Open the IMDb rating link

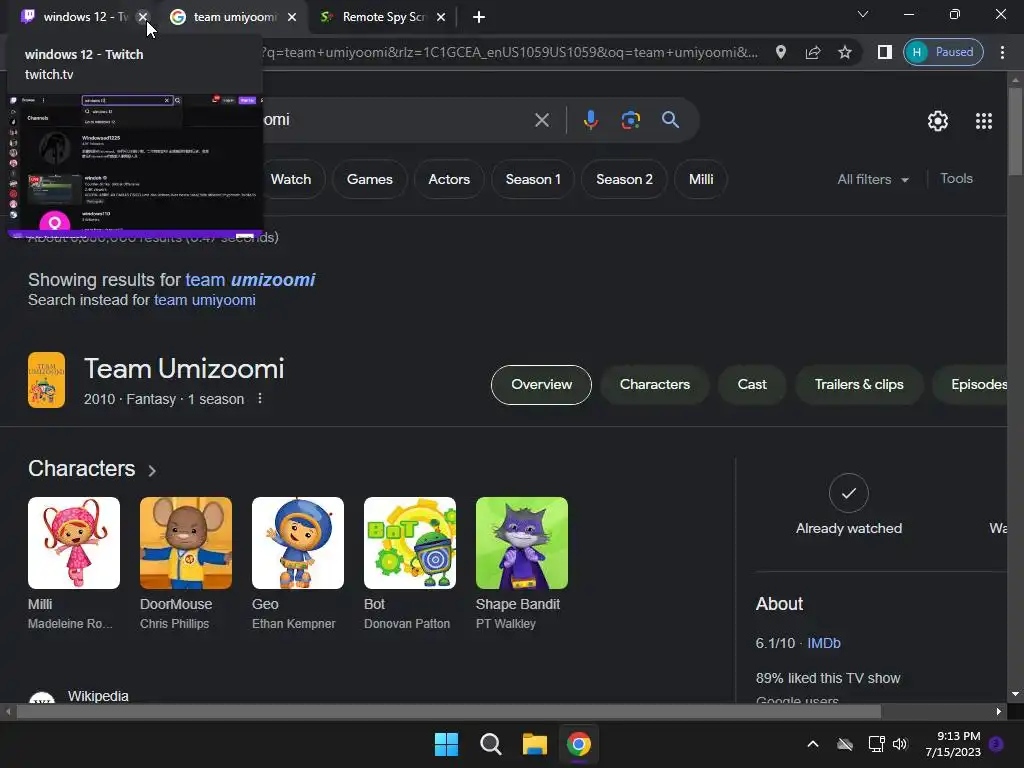(x=824, y=643)
